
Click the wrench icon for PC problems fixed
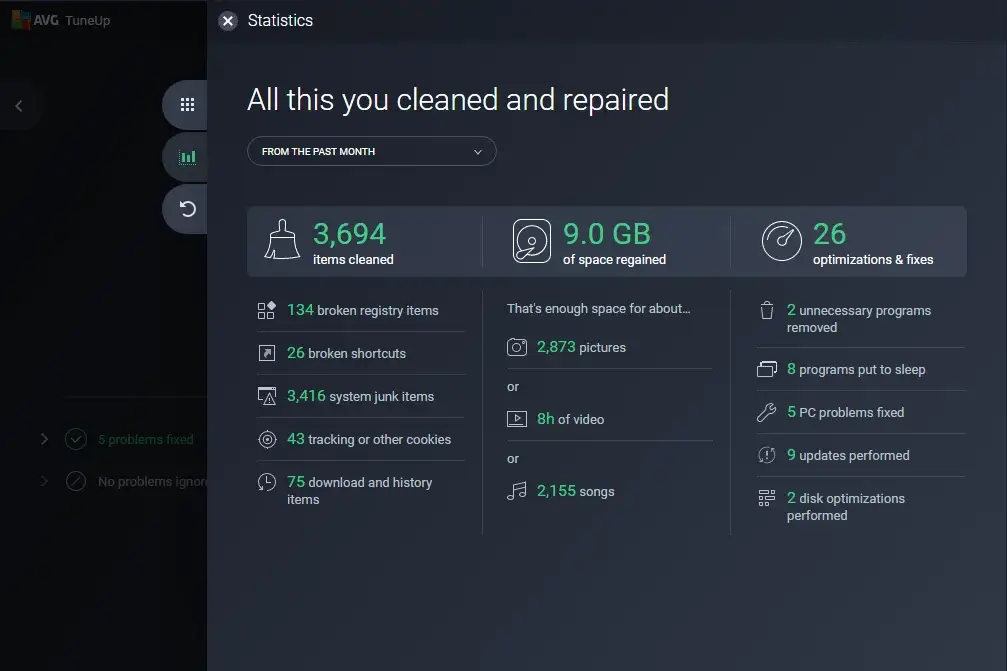(x=767, y=412)
